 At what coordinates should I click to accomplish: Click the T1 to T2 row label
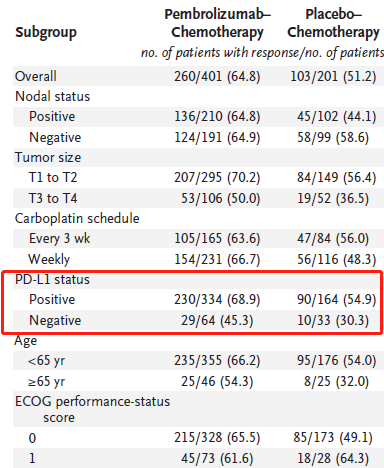pyautogui.click(x=53, y=177)
